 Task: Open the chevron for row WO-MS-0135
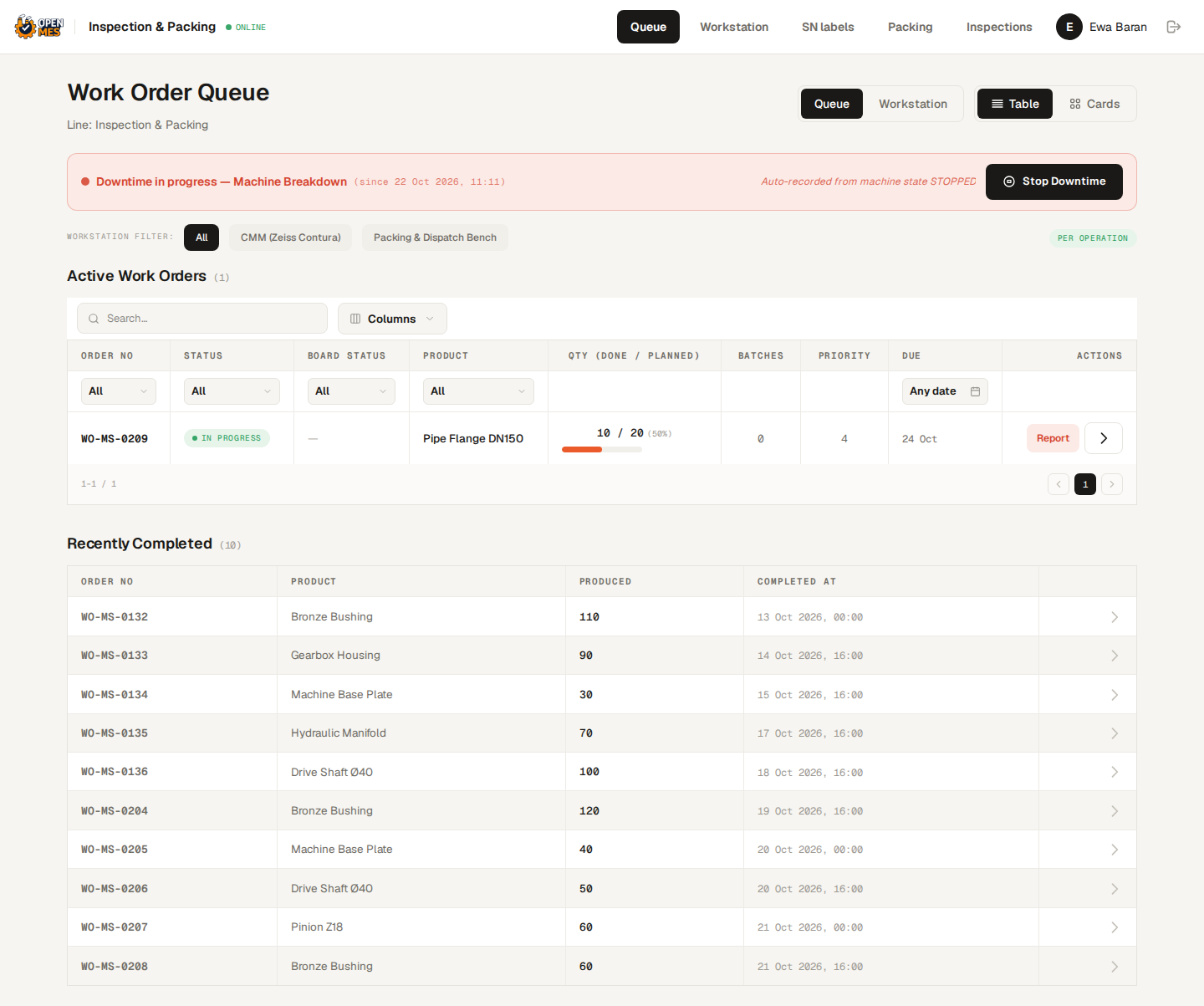click(1115, 733)
